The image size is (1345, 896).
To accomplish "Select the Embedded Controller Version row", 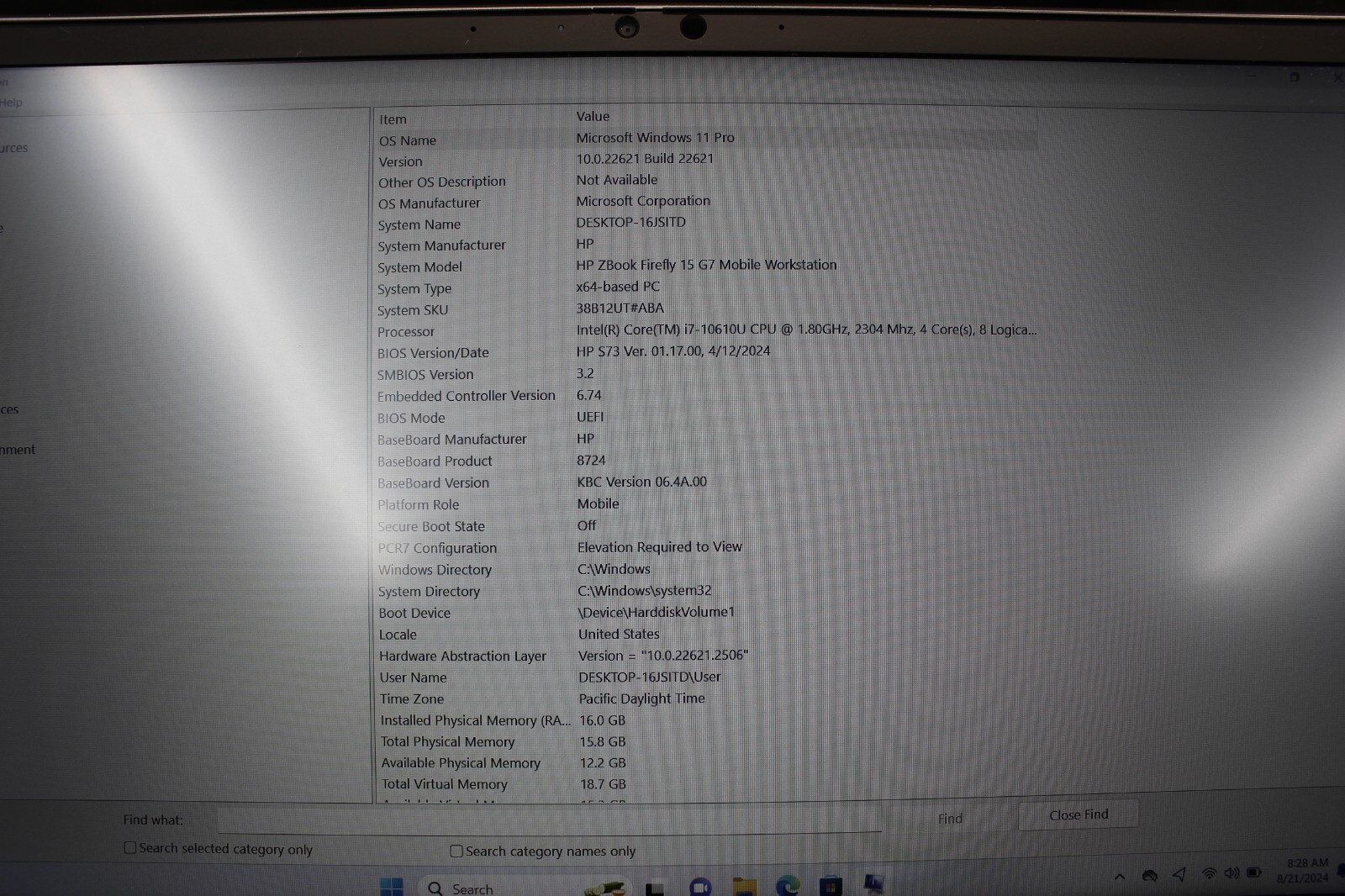I will point(706,396).
